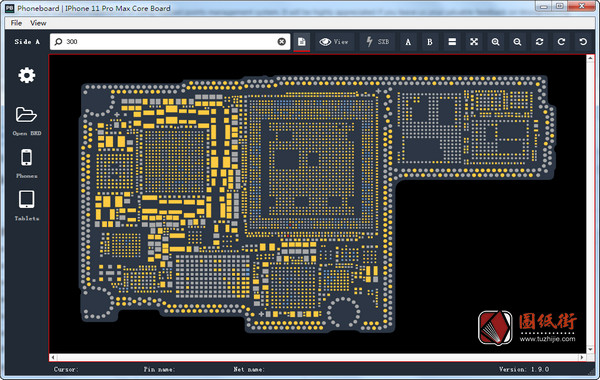Switch to board side B
Viewport: 600px width, 380px height.
click(430, 42)
